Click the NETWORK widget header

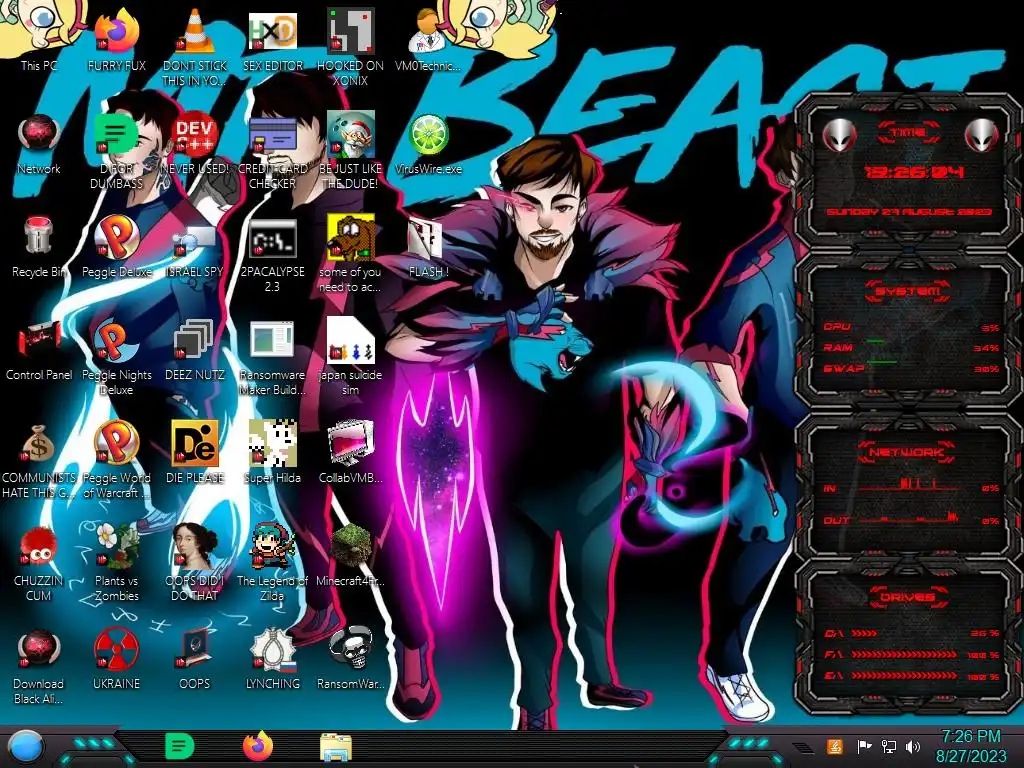tap(907, 451)
